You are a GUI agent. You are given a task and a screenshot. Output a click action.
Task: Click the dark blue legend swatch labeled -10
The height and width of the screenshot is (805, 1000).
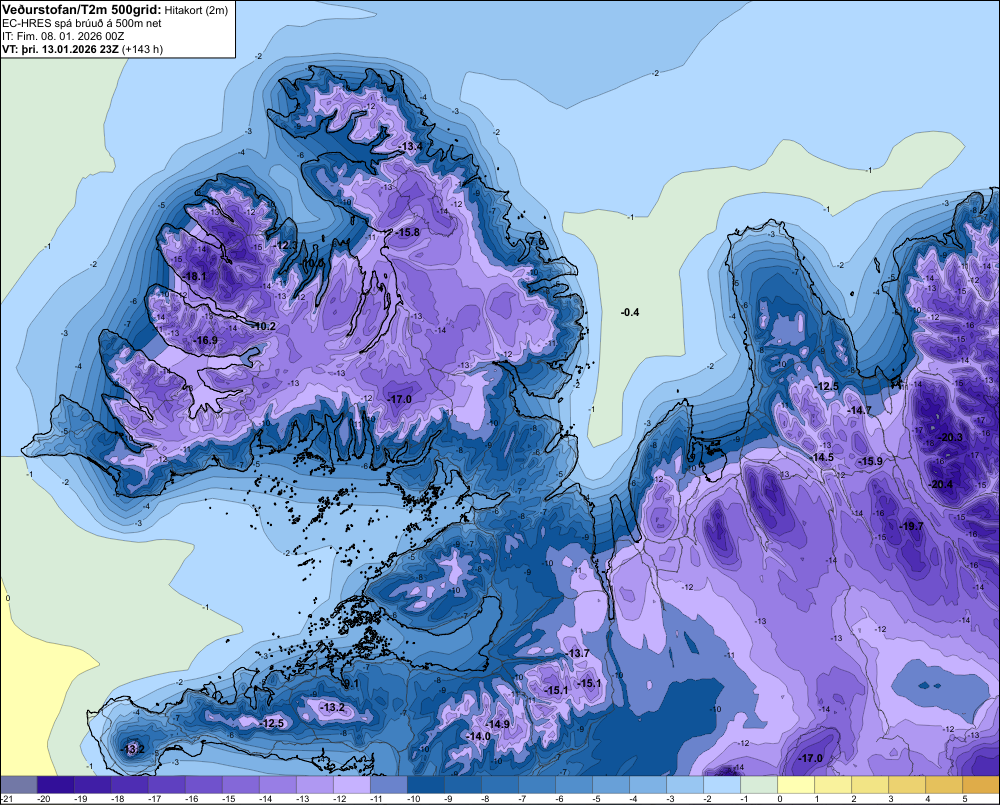426,785
